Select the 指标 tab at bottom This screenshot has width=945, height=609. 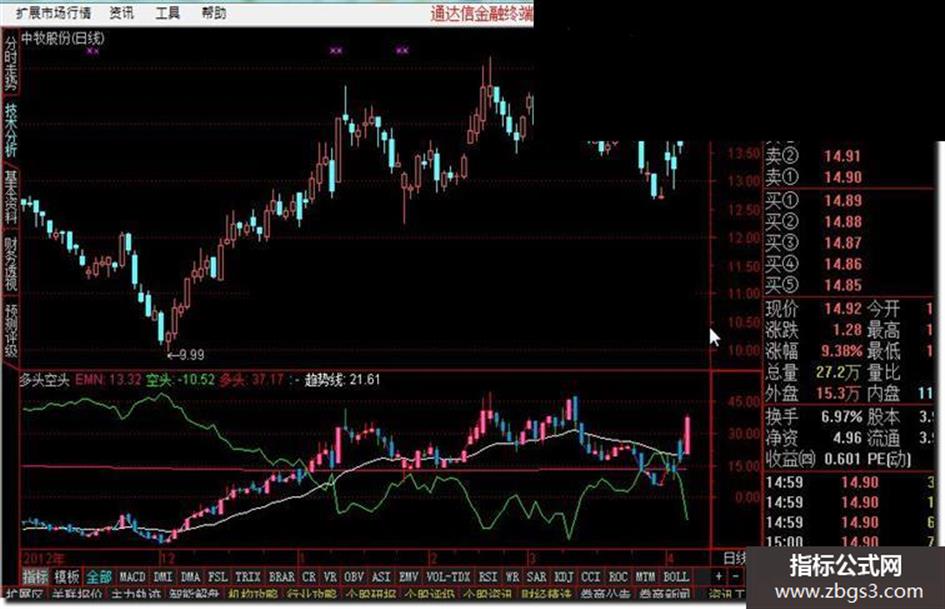click(34, 577)
